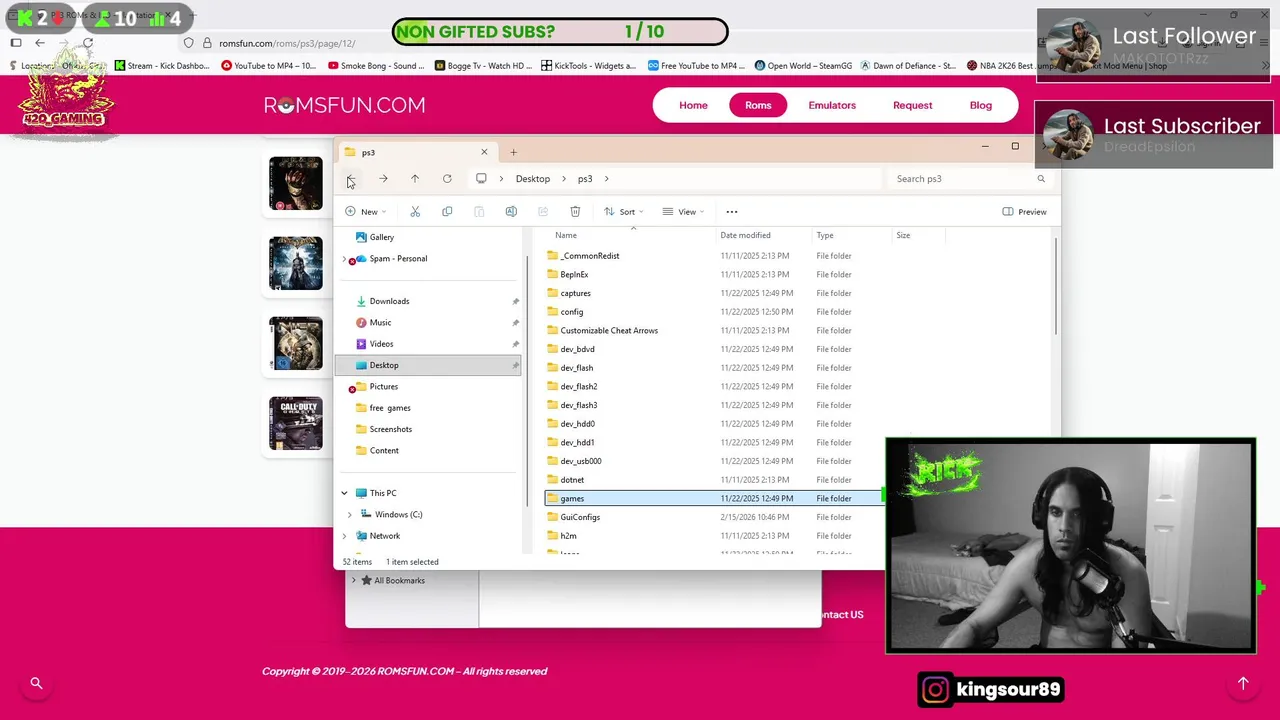Screen dimensions: 1280x720
Task: Collapse the This PC node
Action: click(x=345, y=493)
